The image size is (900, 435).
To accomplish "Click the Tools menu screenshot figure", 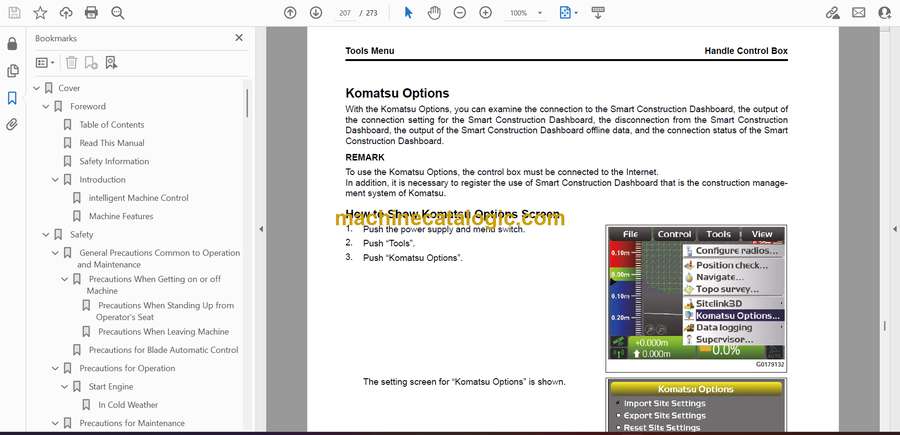I will coord(696,298).
